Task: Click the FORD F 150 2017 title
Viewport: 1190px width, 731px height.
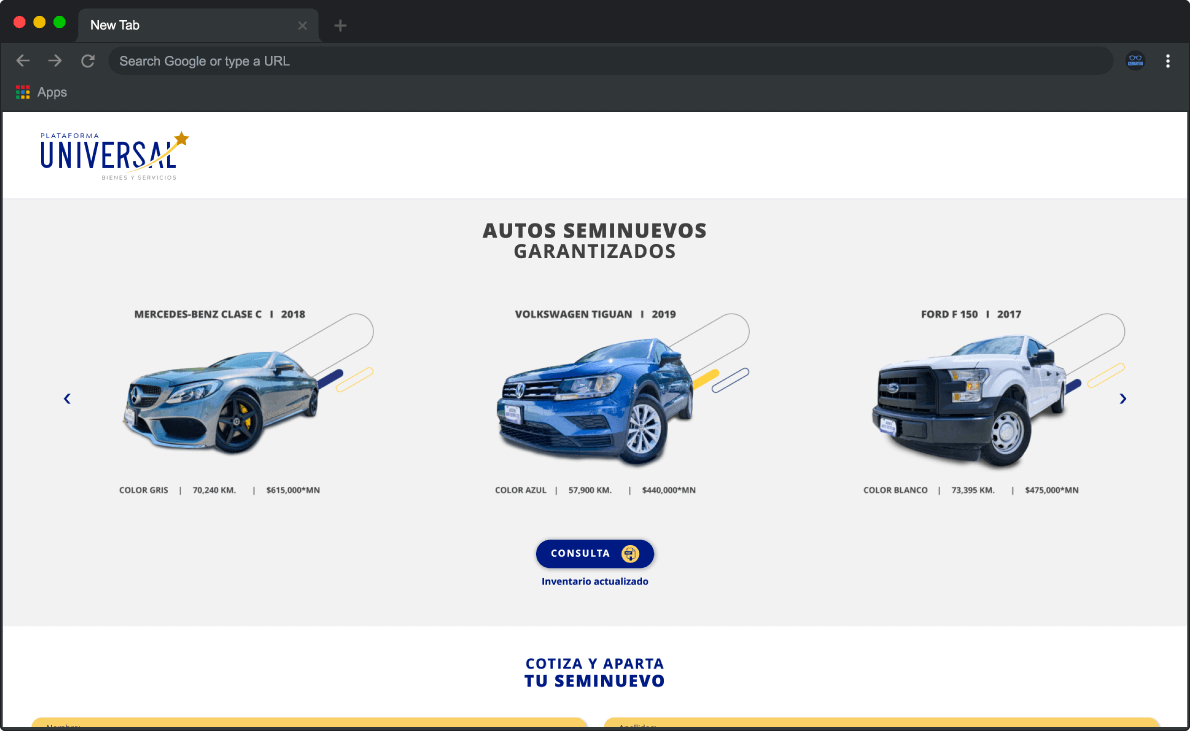Action: coord(971,314)
